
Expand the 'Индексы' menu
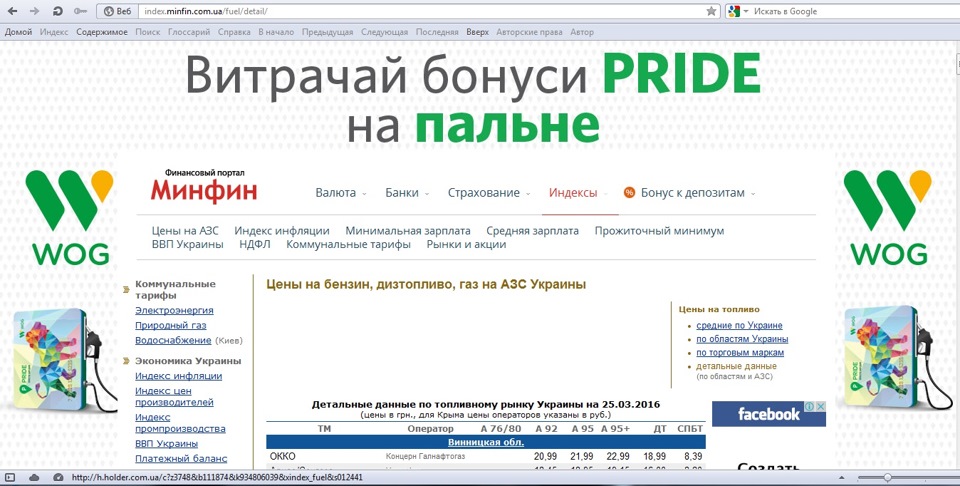(x=579, y=193)
